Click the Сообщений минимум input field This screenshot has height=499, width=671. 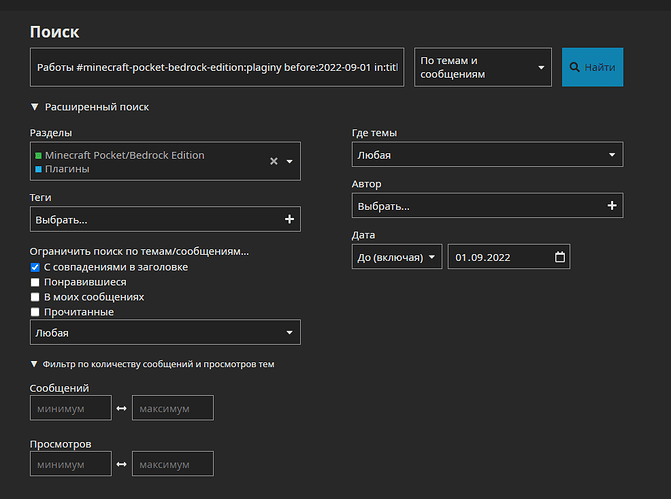point(72,408)
